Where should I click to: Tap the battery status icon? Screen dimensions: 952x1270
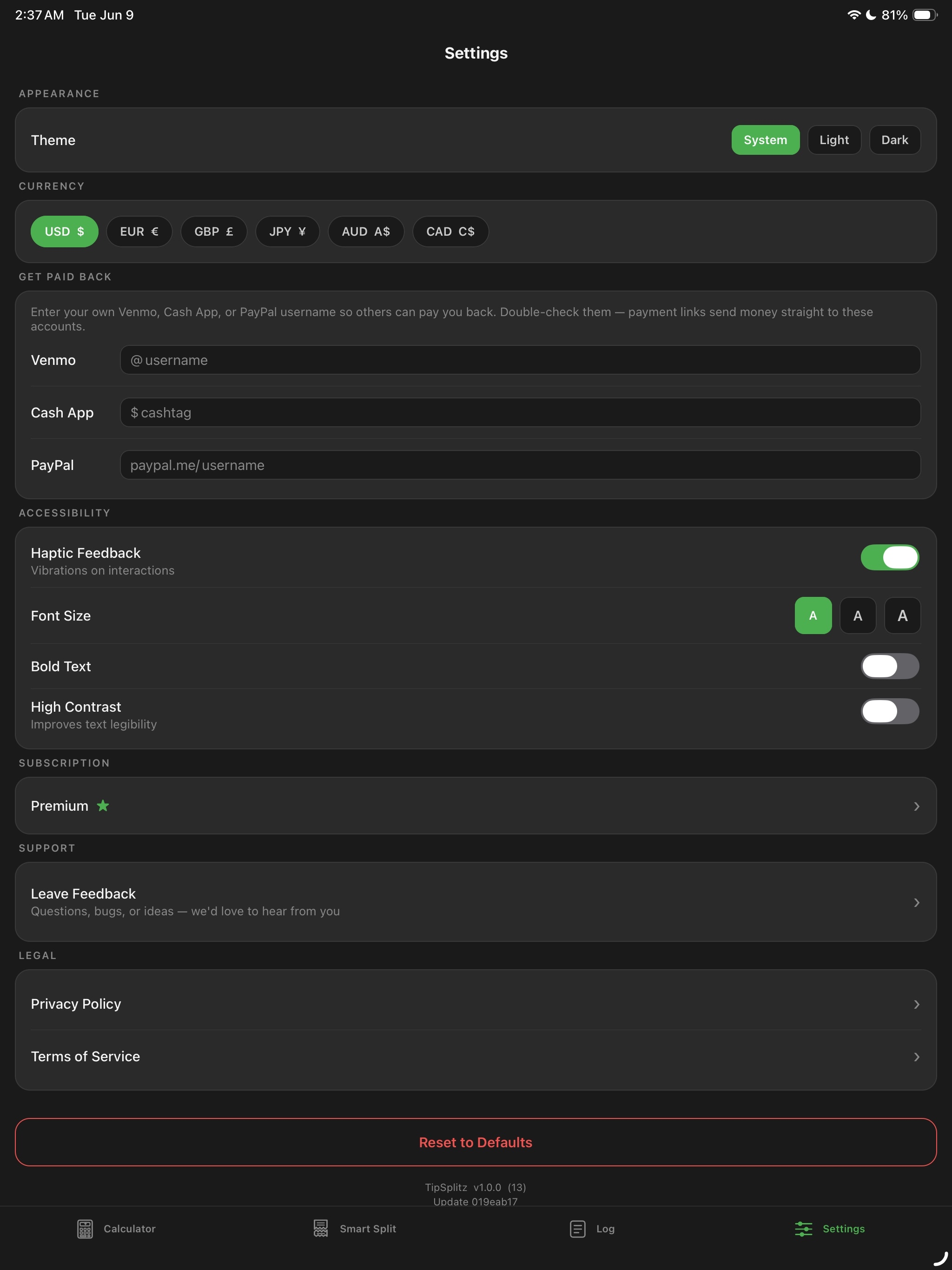pos(925,15)
